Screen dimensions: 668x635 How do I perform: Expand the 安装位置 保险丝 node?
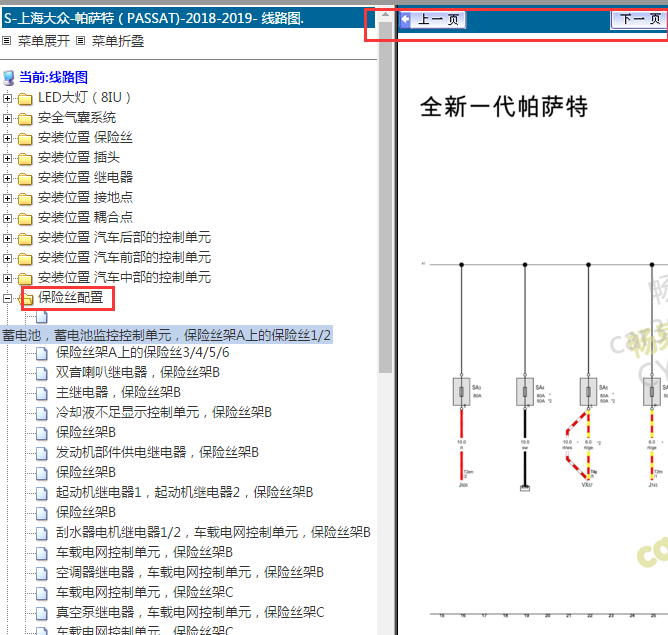pos(7,138)
